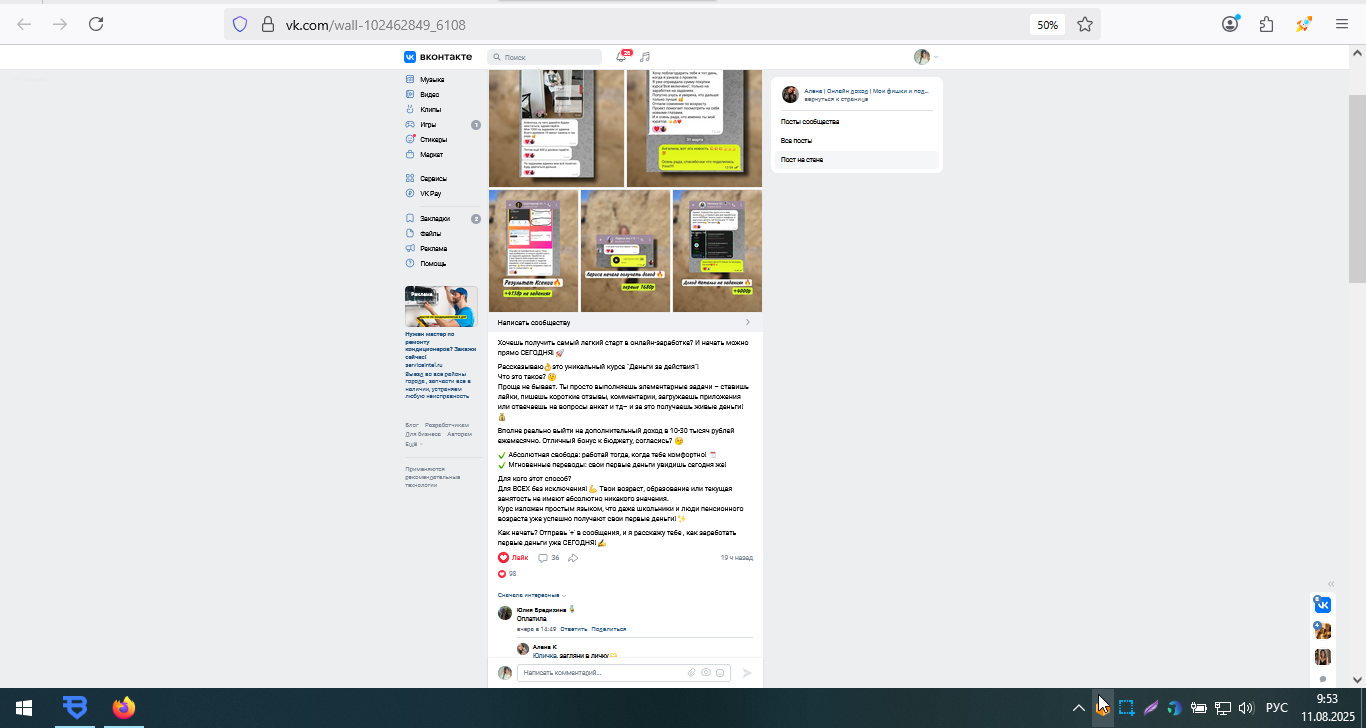Click Поделиться under Юлия's comment
Viewport: 1366px width, 728px height.
609,629
